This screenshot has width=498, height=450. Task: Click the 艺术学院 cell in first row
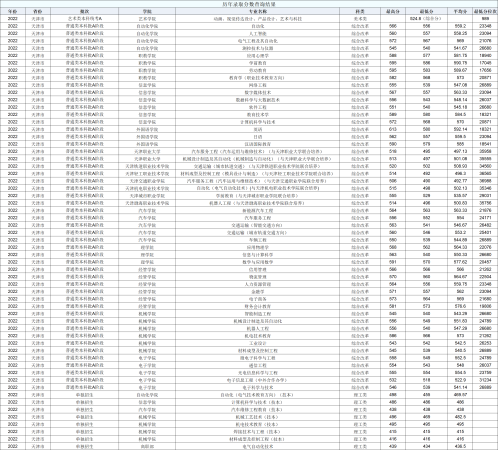point(147,19)
